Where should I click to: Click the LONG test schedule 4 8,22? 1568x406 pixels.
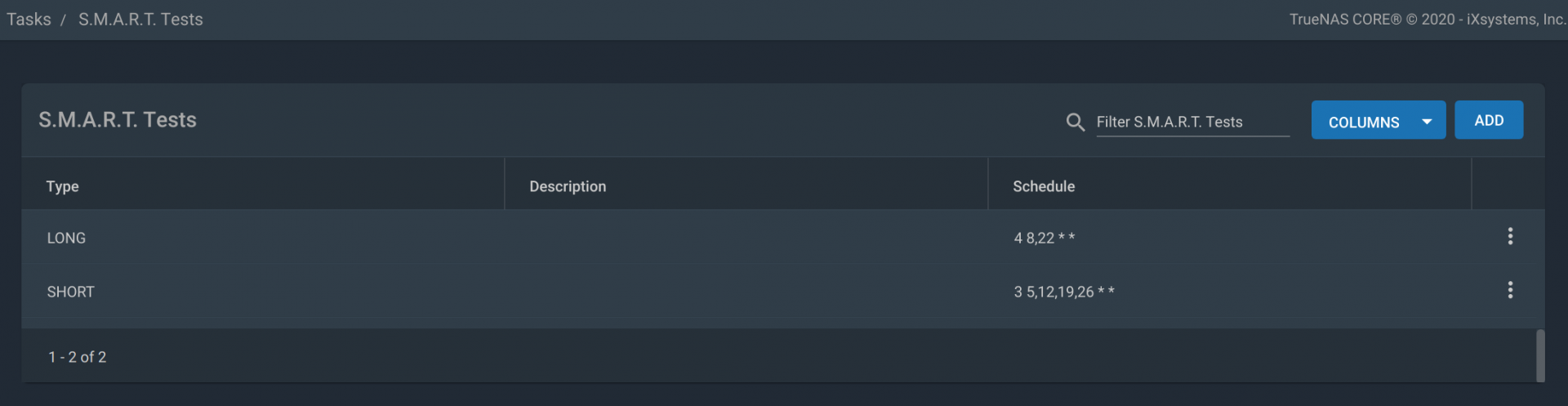tap(1045, 238)
